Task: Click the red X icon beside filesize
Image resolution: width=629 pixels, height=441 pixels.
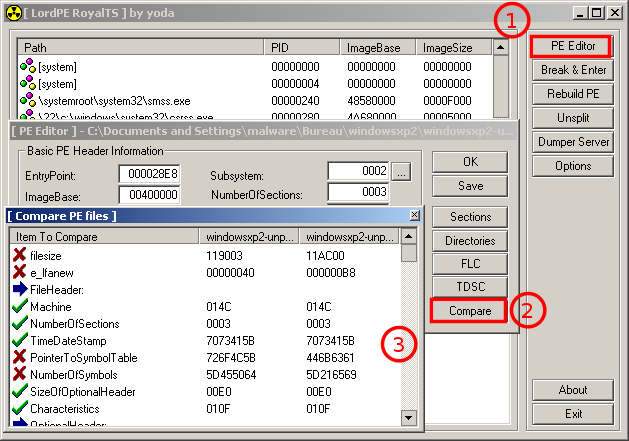Action: pos(19,255)
